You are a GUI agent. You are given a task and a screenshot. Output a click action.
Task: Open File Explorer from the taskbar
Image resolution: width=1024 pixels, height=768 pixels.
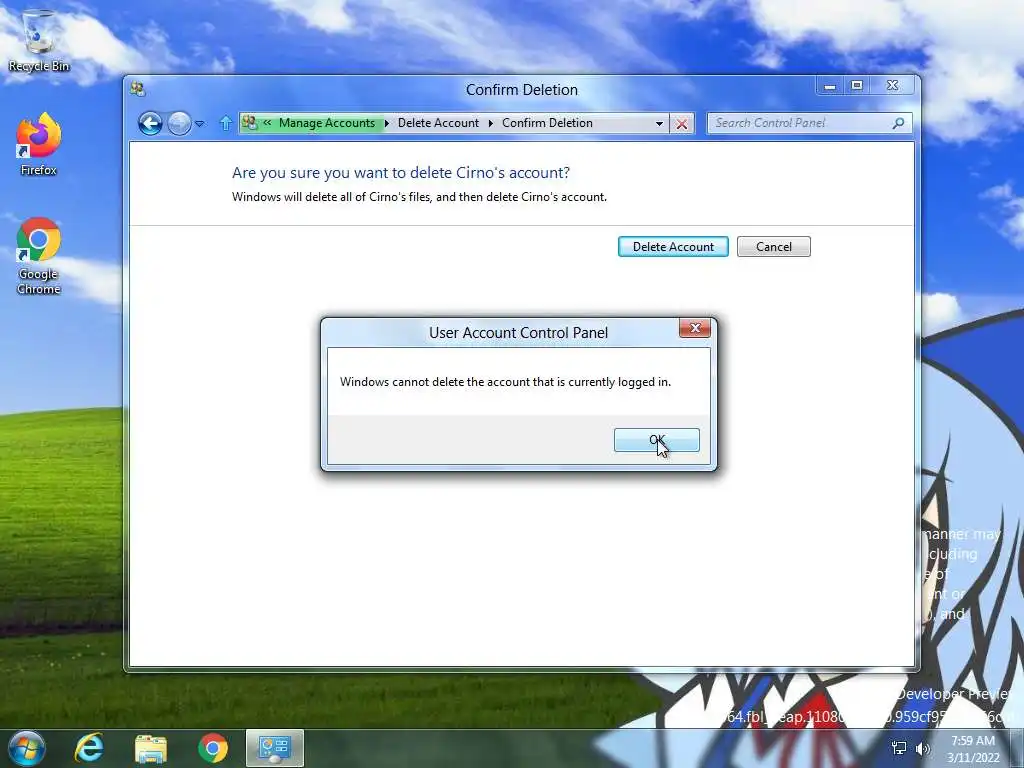point(151,748)
